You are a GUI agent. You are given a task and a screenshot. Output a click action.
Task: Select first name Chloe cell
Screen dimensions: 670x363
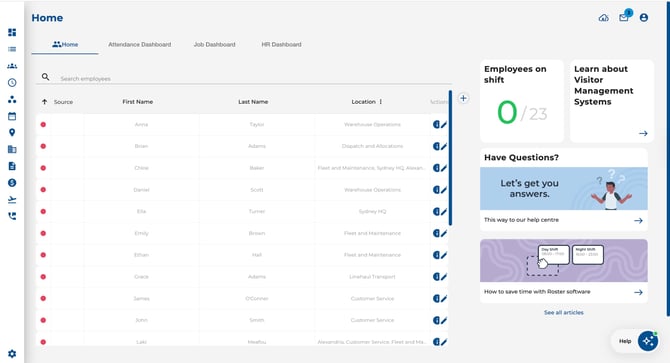141,168
